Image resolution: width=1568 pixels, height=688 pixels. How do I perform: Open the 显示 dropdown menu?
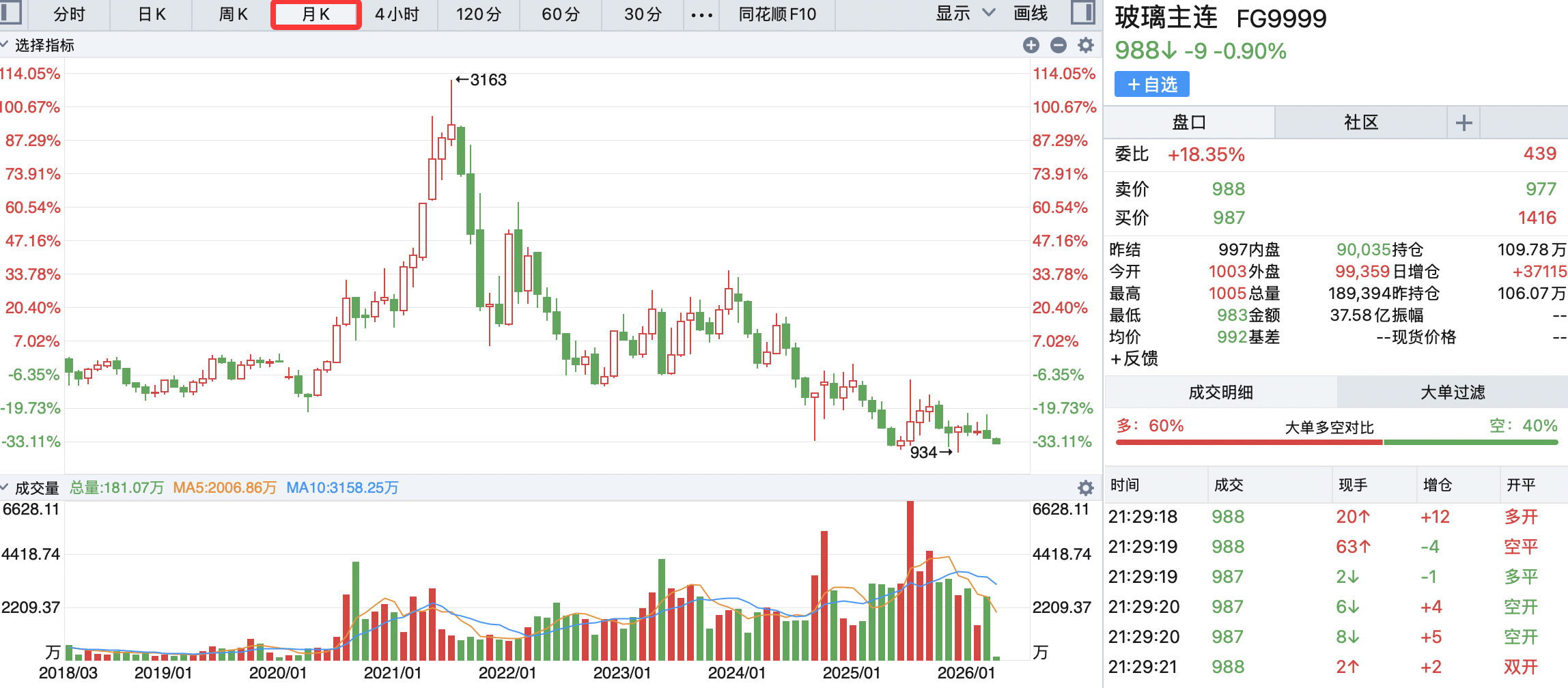coord(964,14)
